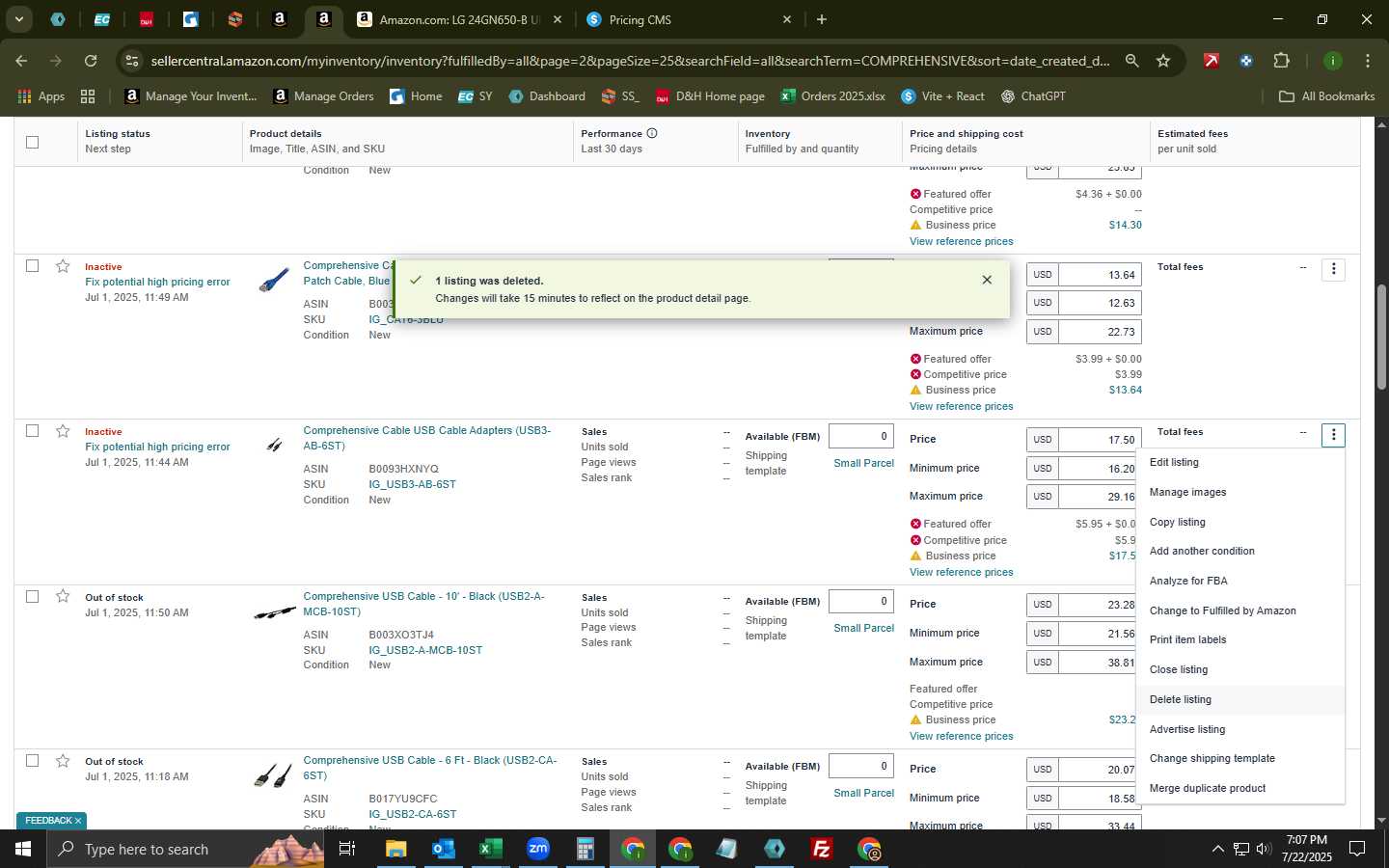Open Orders 2025.xlsx bookmark
The image size is (1389, 868).
832,96
